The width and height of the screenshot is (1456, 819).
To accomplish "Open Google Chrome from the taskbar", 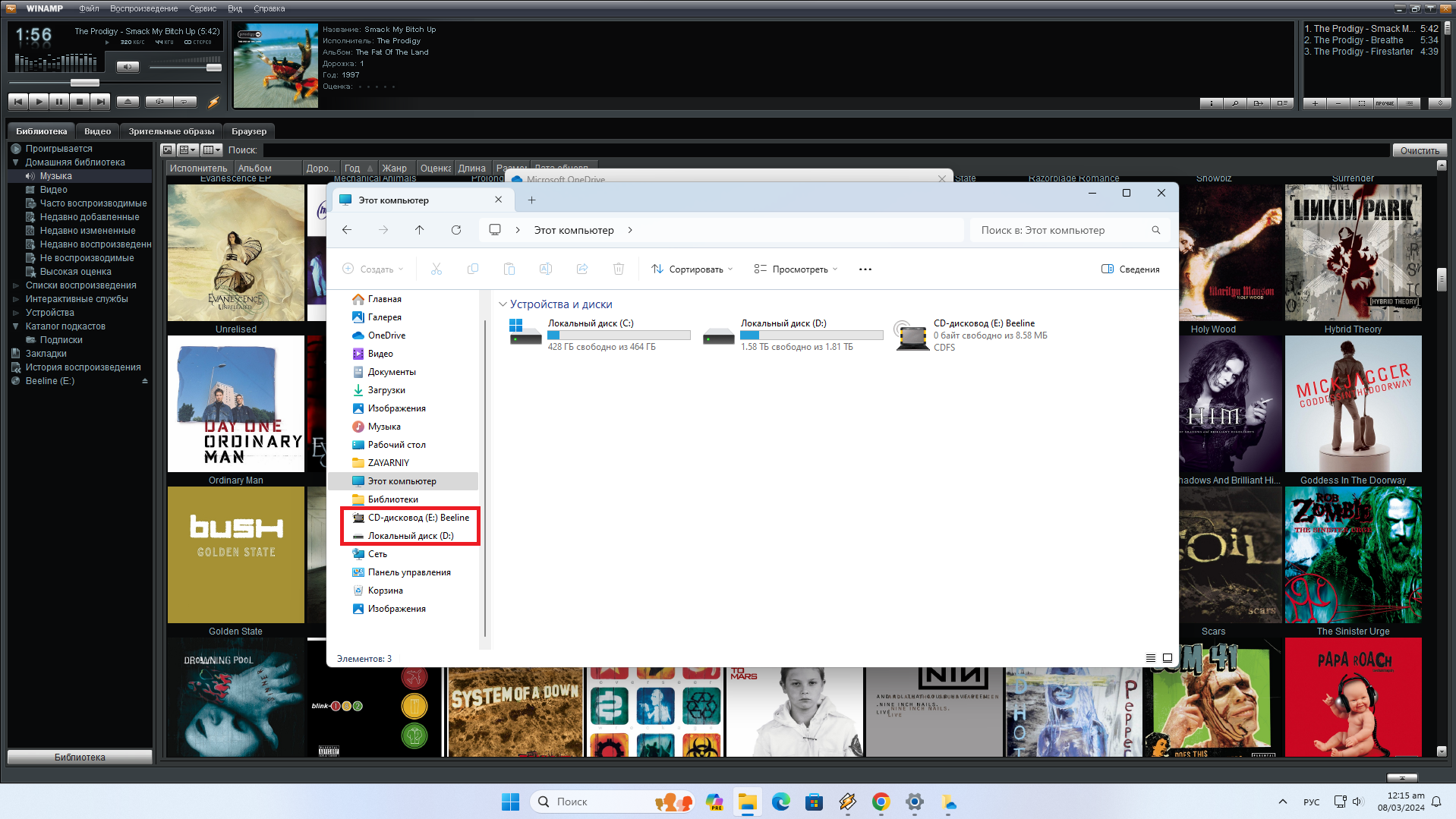I will [881, 802].
